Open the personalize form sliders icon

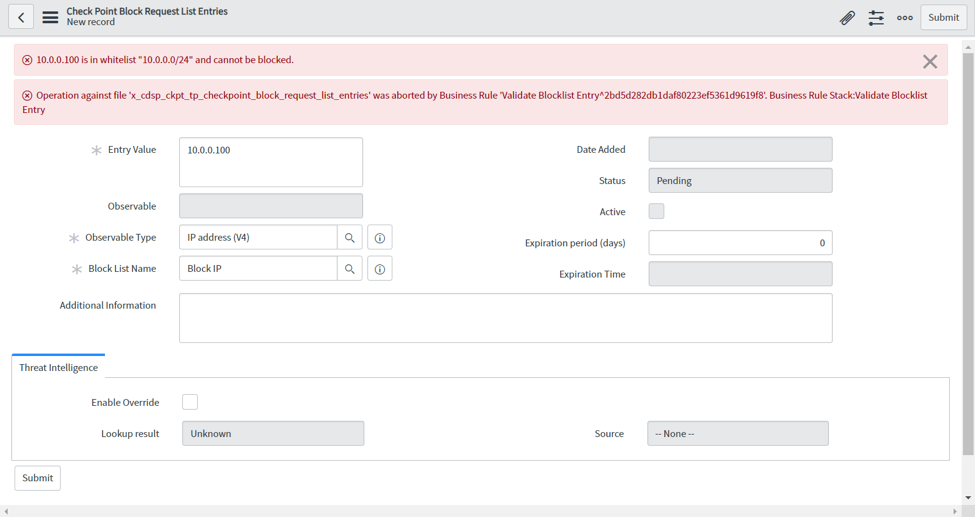coord(876,17)
